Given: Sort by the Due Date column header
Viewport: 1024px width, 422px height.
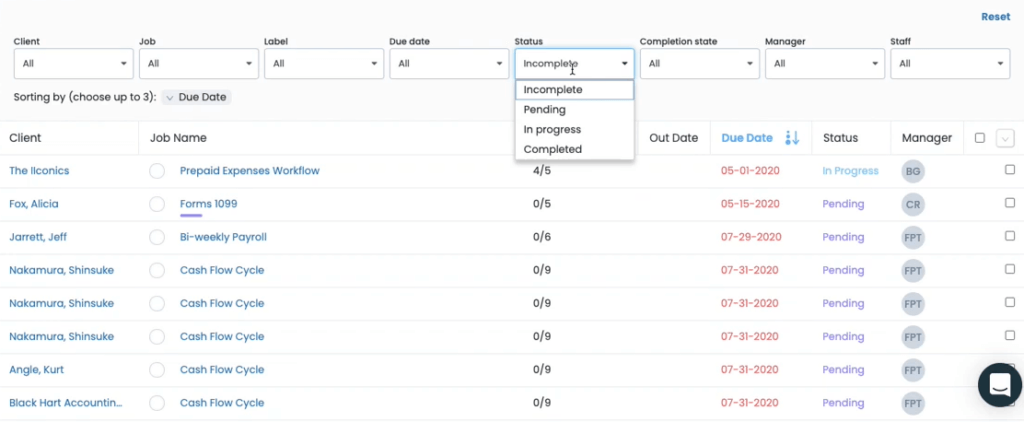Looking at the screenshot, I should [x=747, y=138].
